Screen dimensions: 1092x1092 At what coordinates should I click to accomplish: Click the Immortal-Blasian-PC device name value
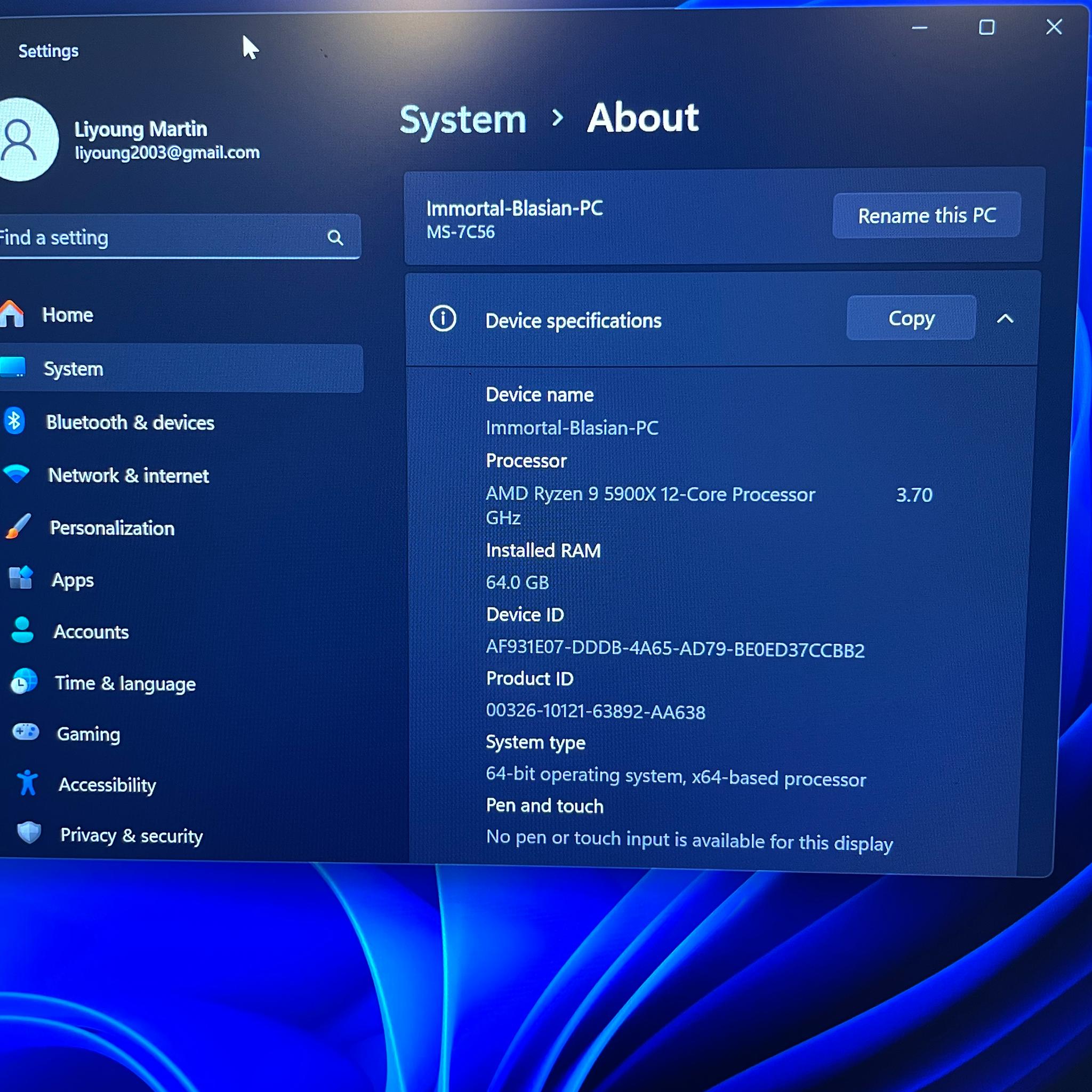point(572,428)
